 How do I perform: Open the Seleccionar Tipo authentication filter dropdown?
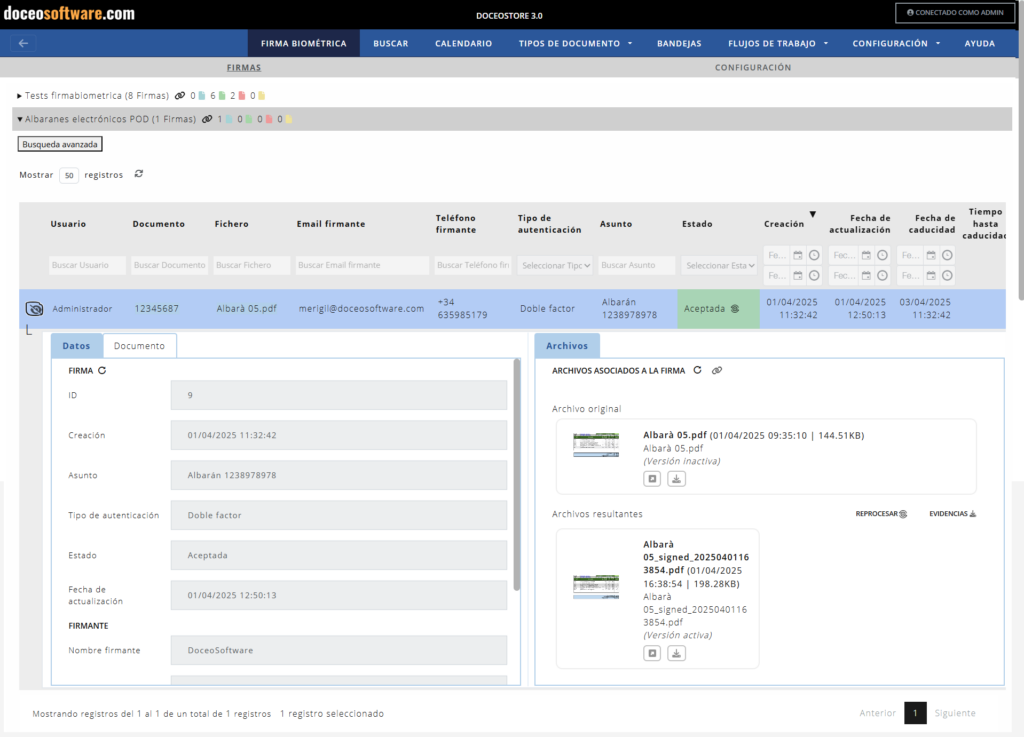[556, 265]
